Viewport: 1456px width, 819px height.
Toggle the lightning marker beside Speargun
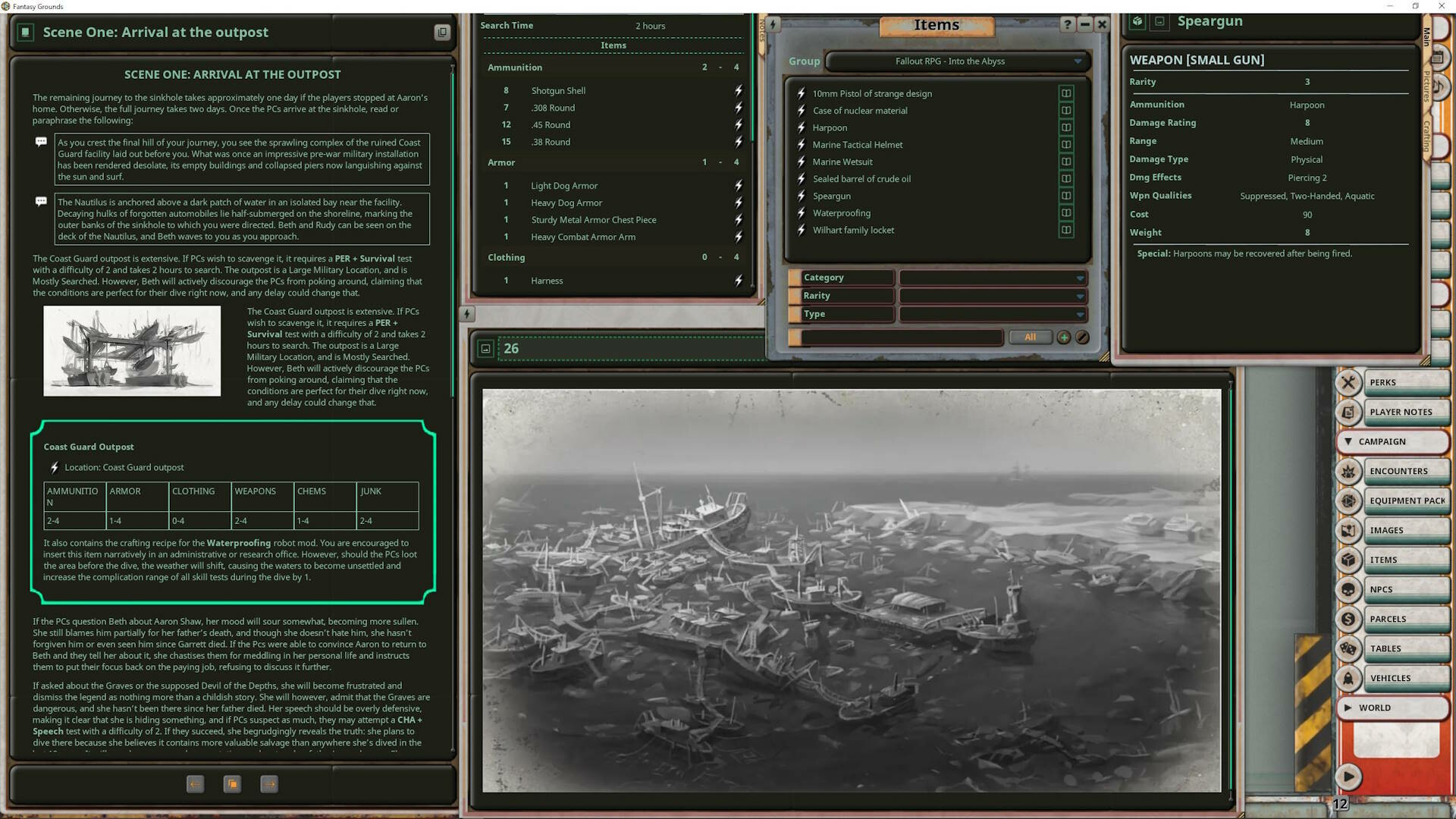coord(801,196)
